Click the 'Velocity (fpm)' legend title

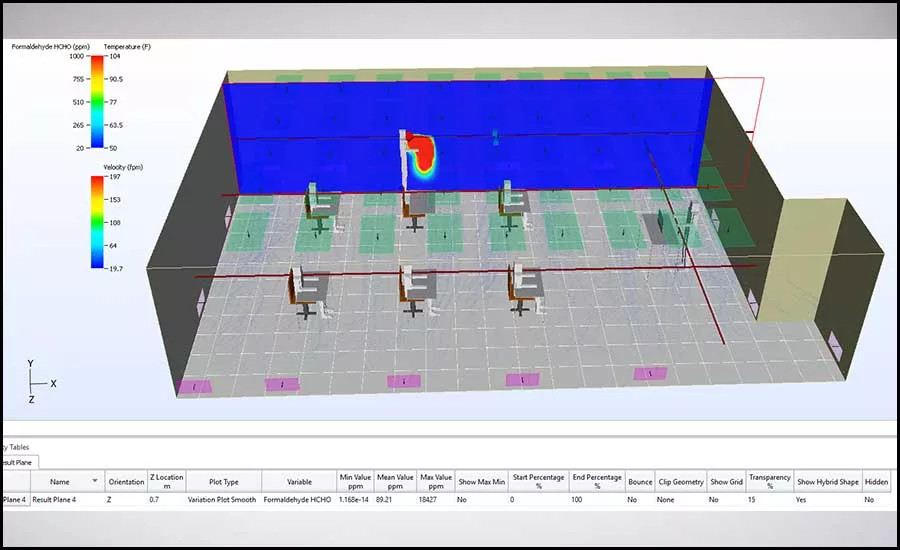pyautogui.click(x=123, y=167)
